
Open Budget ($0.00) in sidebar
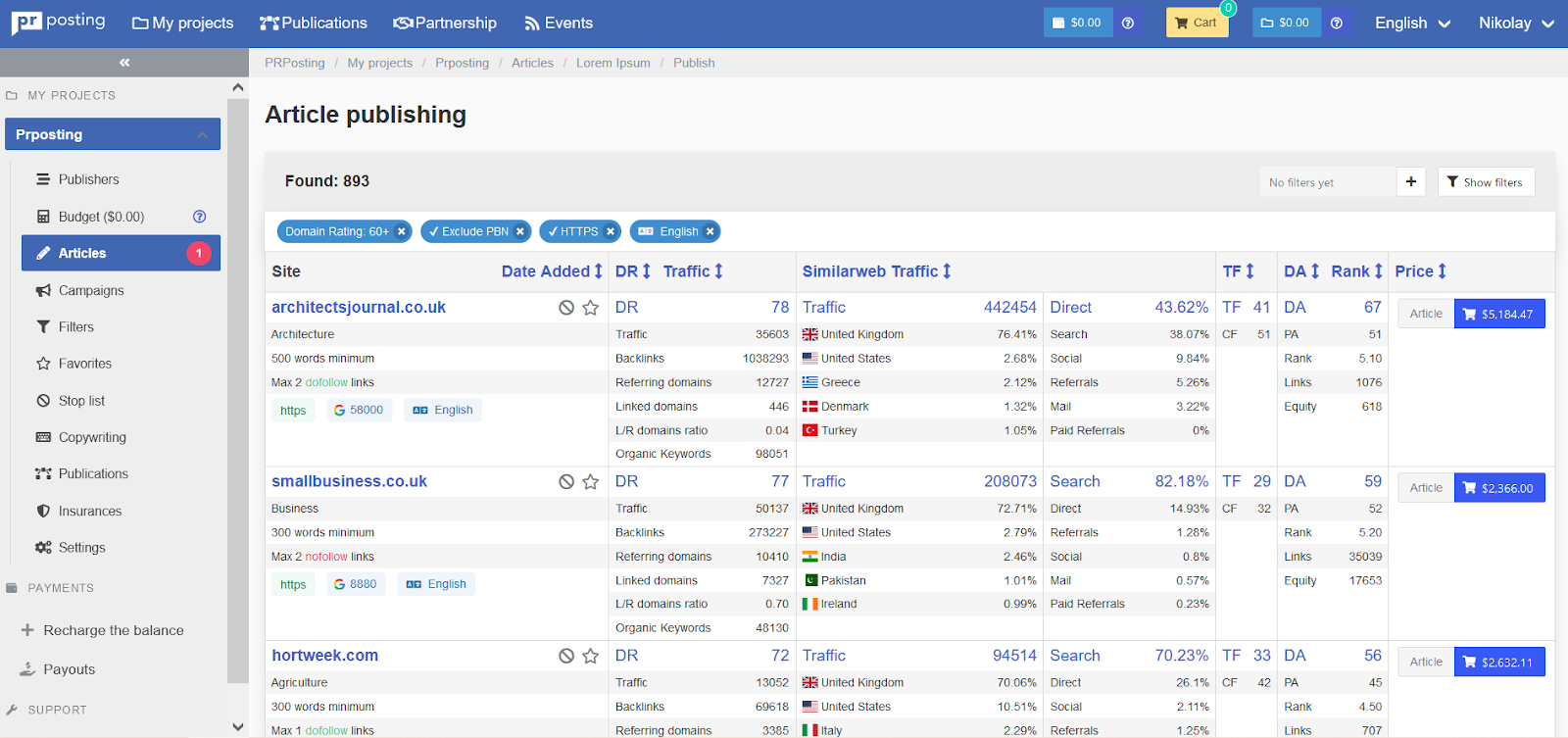coord(101,217)
